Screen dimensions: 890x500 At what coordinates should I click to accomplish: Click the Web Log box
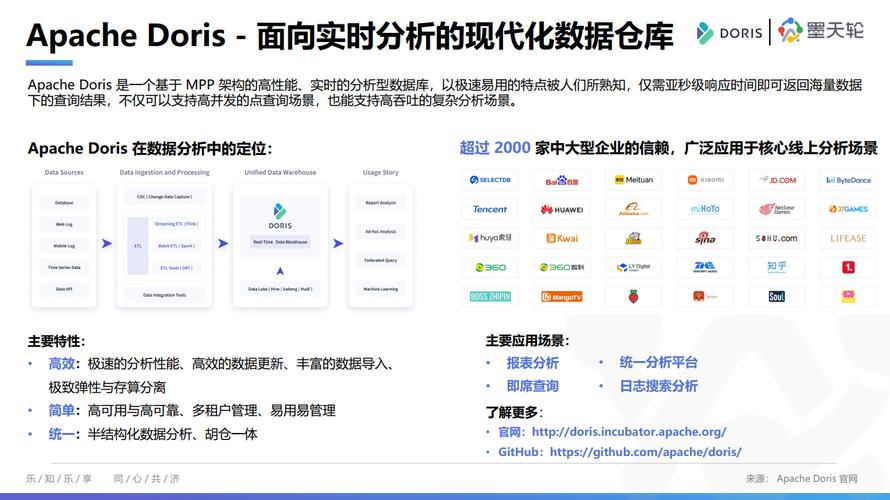64,224
